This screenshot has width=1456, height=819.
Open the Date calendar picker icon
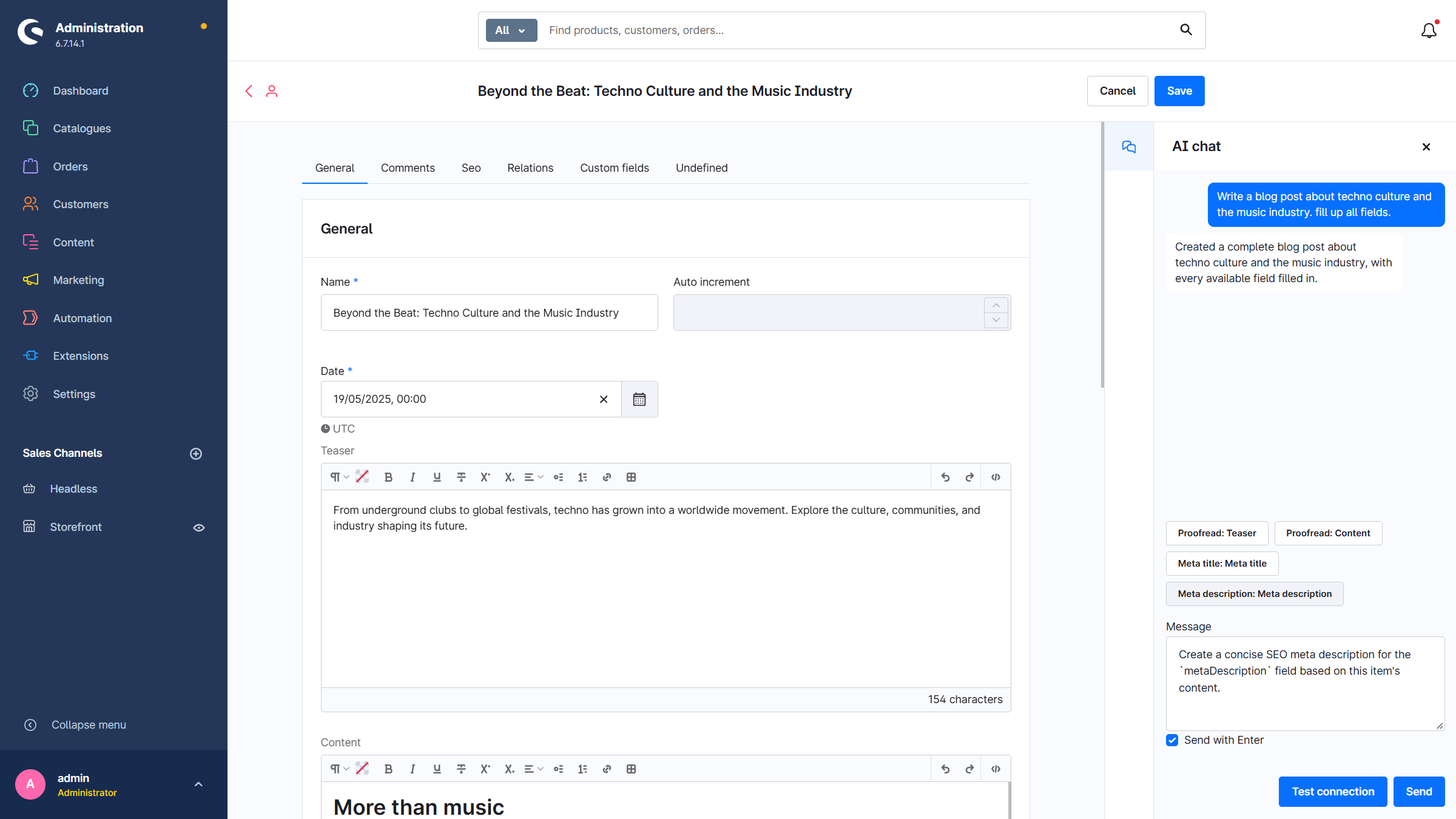pyautogui.click(x=639, y=399)
